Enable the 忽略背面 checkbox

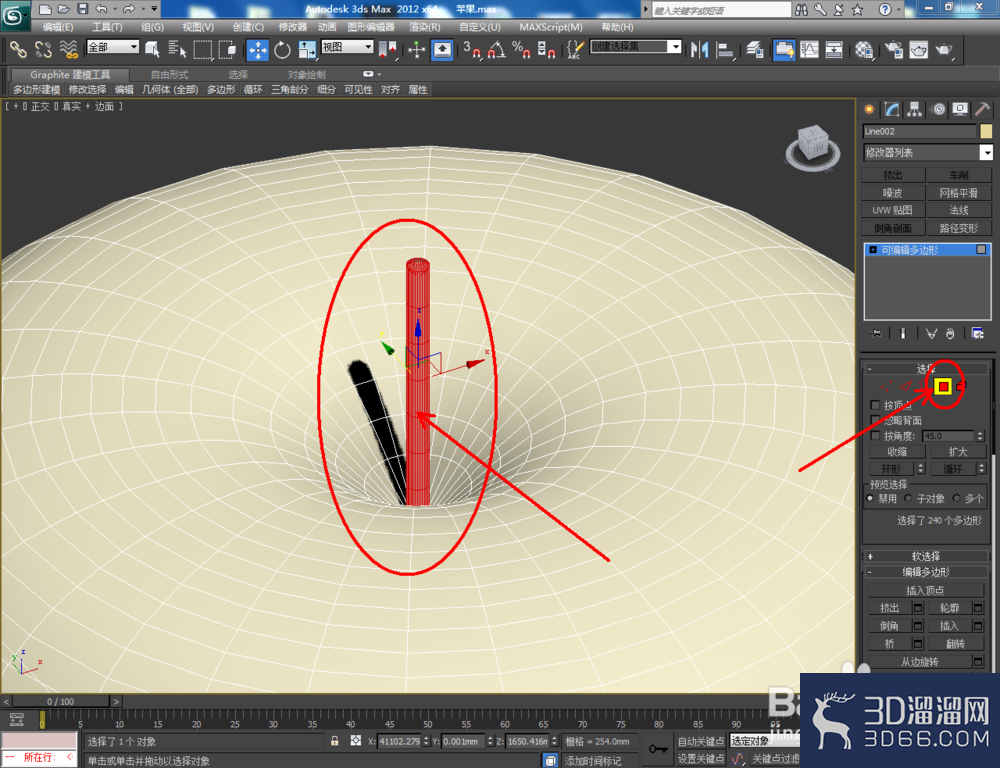coord(875,420)
